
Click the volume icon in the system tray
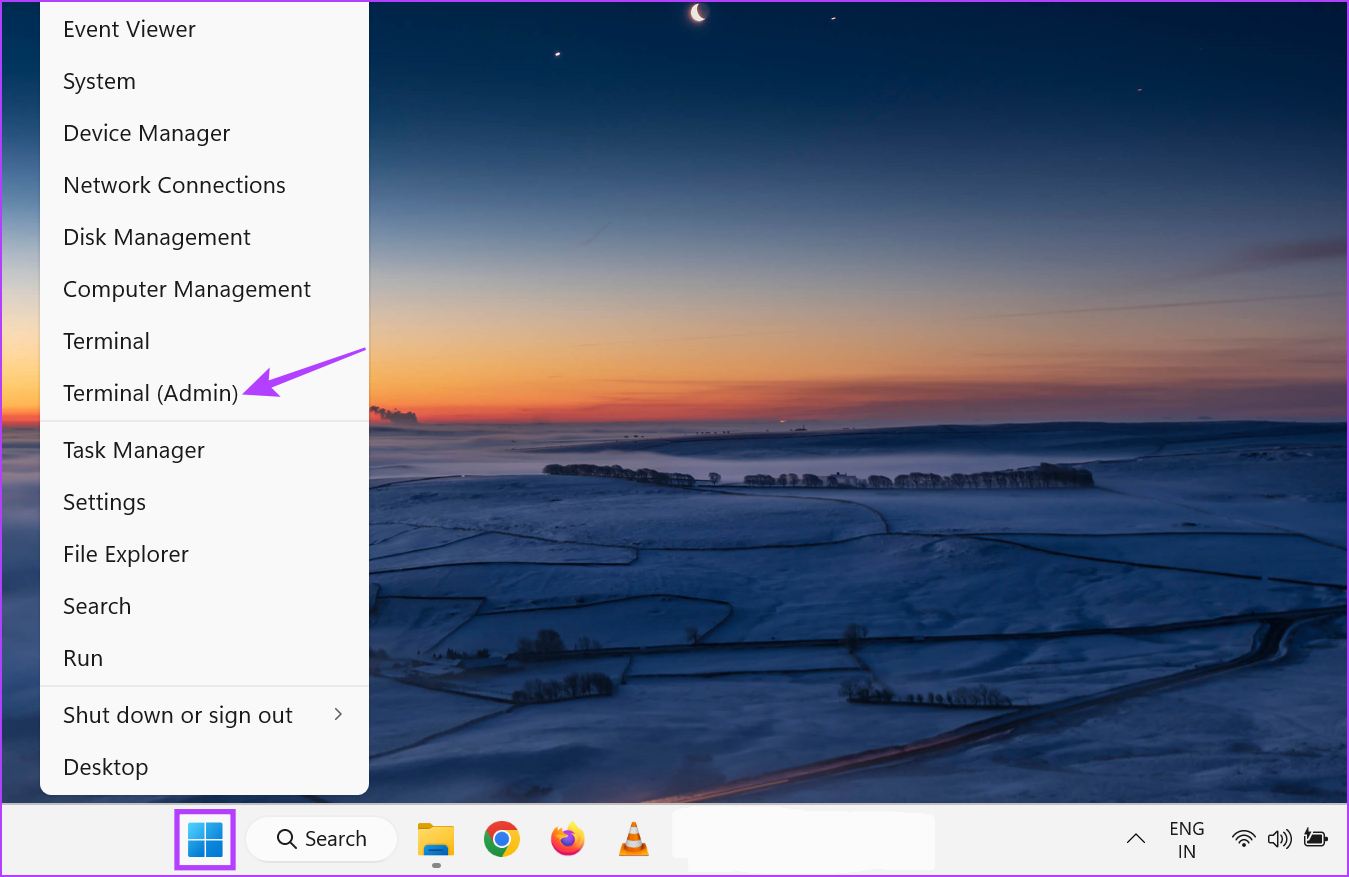pyautogui.click(x=1280, y=839)
